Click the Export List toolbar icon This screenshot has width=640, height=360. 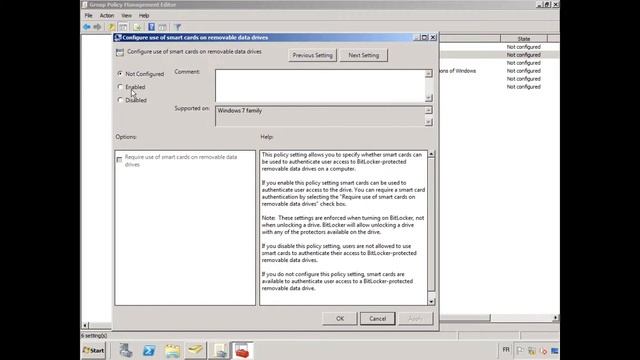pyautogui.click(x=138, y=27)
